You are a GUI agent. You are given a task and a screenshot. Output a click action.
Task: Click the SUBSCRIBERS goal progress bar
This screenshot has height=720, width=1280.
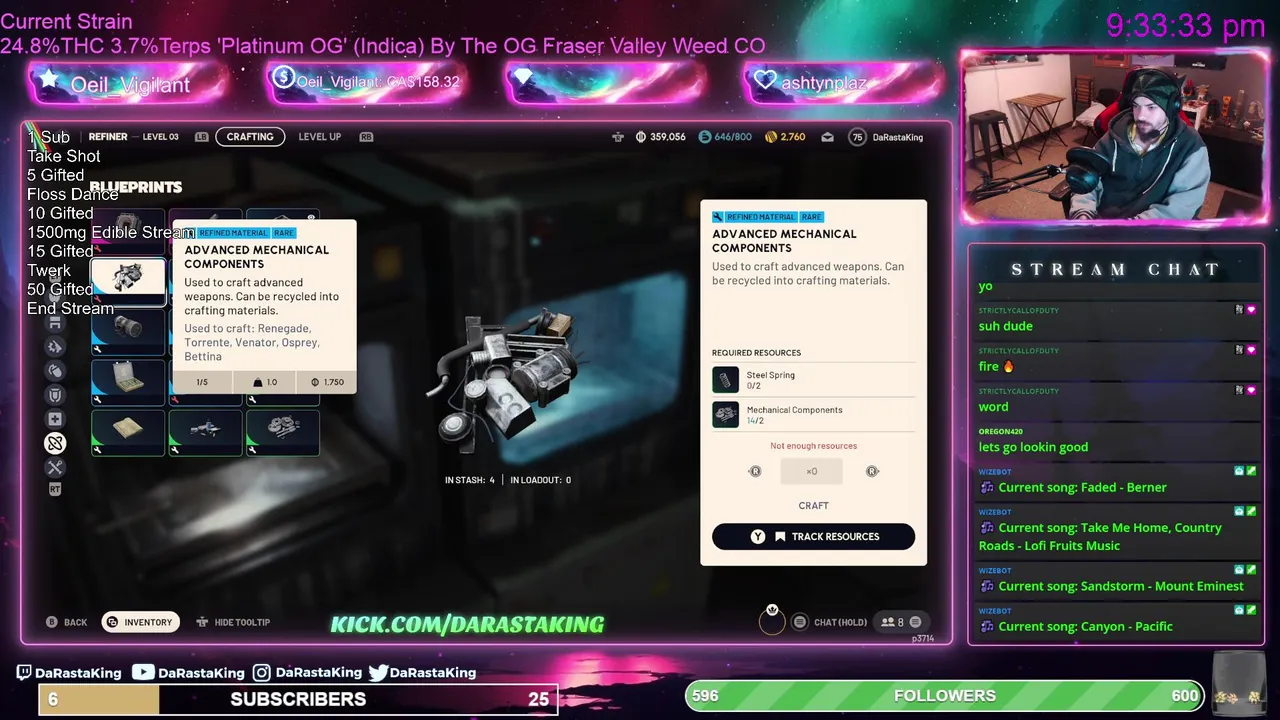pos(298,699)
